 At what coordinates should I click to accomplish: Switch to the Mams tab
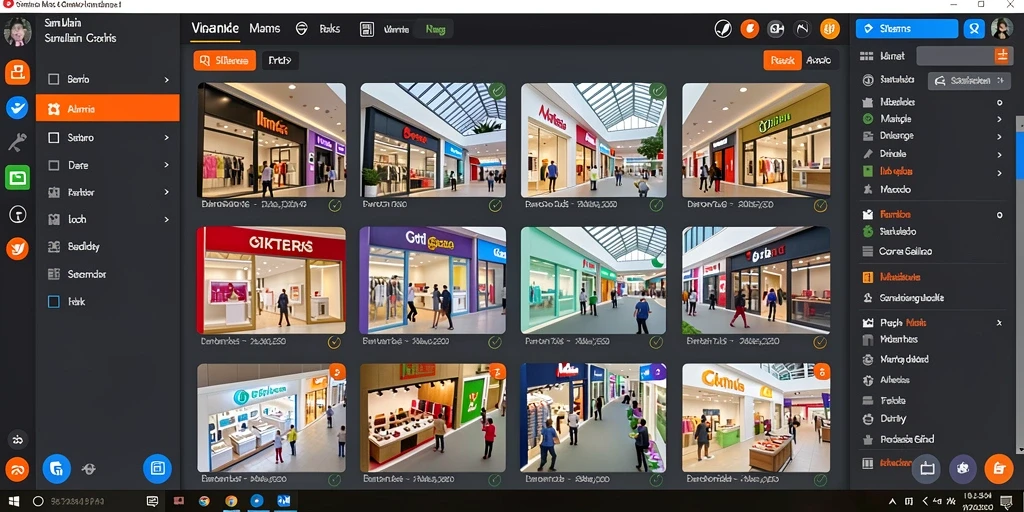(x=264, y=29)
